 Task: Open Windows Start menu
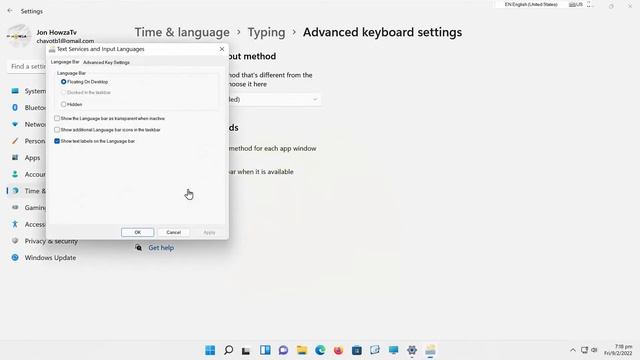click(210, 350)
